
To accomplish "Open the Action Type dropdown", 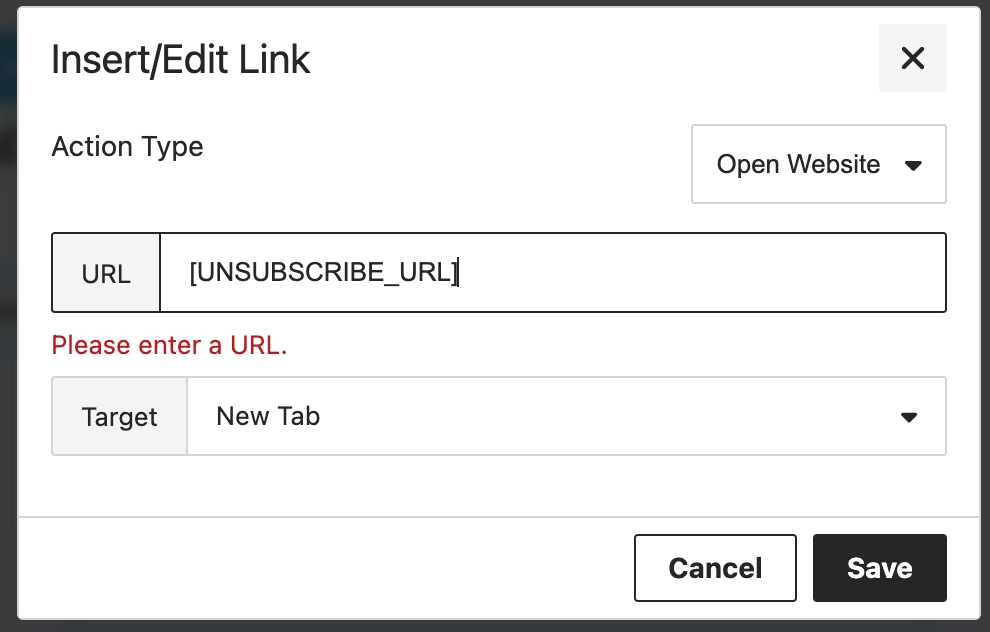I will tap(818, 164).
